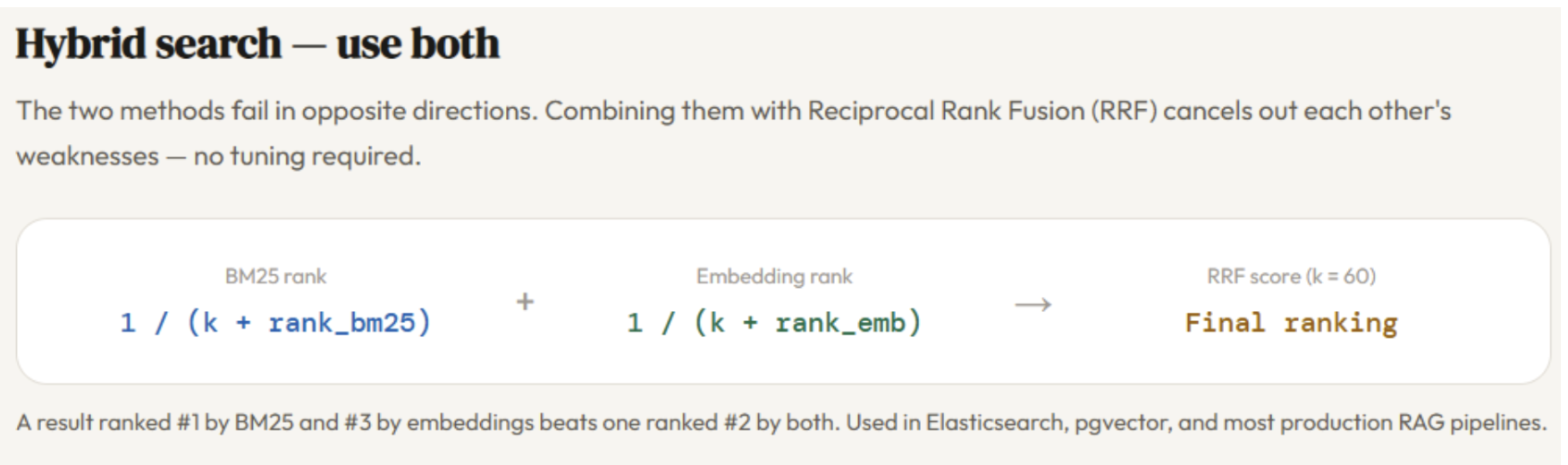Image resolution: width=1568 pixels, height=465 pixels.
Task: Click the blue rank_bm25 formula
Action: pyautogui.click(x=275, y=322)
